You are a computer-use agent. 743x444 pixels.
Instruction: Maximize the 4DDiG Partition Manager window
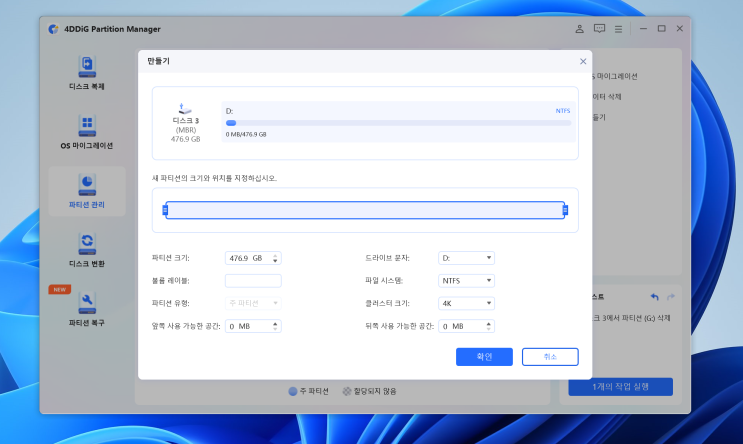(x=661, y=29)
